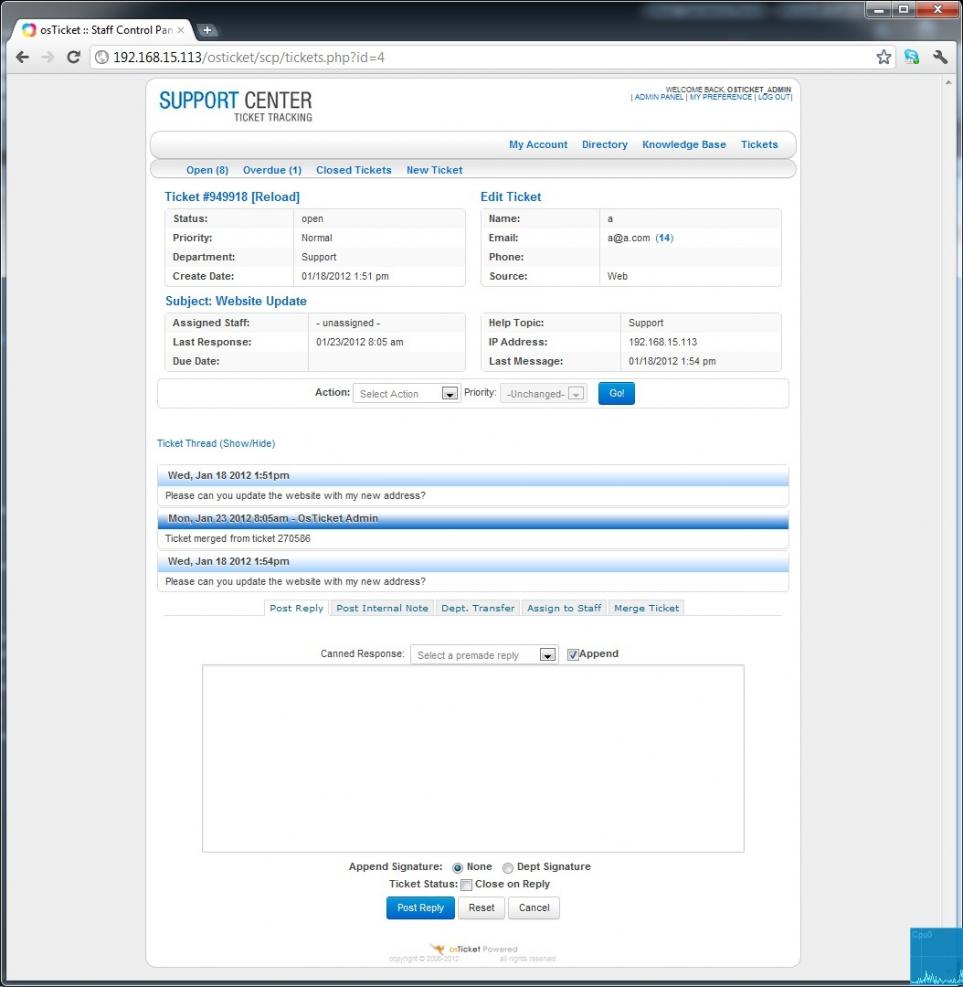Viewport: 963px width, 987px height.
Task: Click the '- unassigned -' staff value
Action: pyautogui.click(x=348, y=323)
